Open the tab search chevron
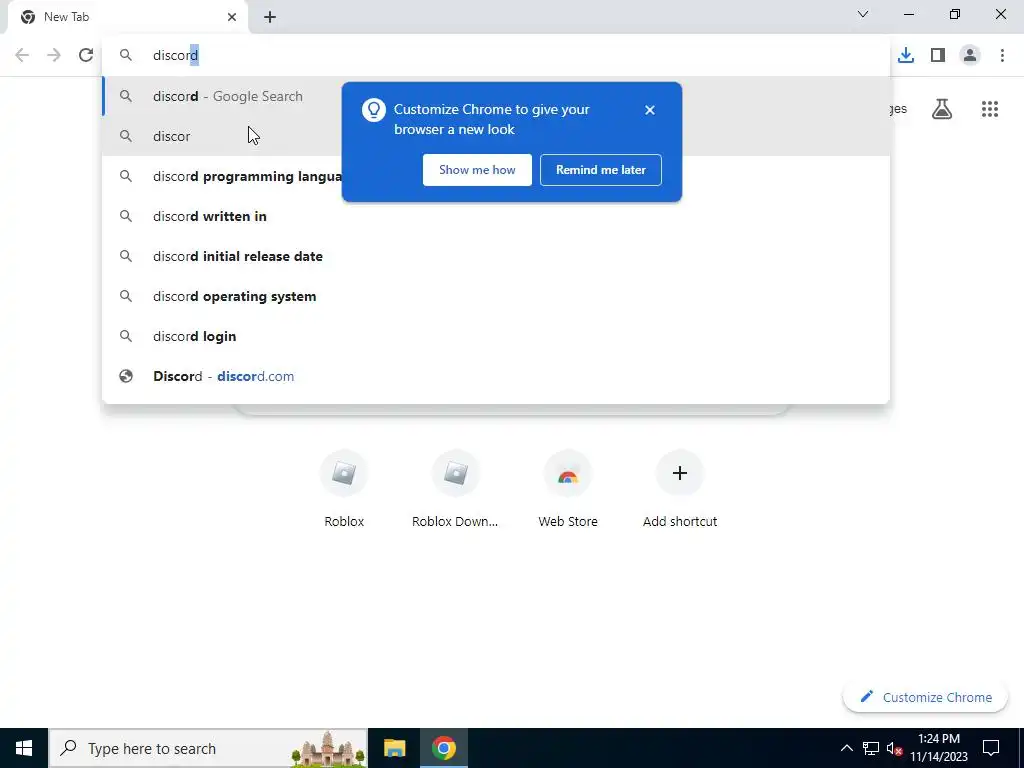Screen dimensions: 1024x768 pos(863,14)
